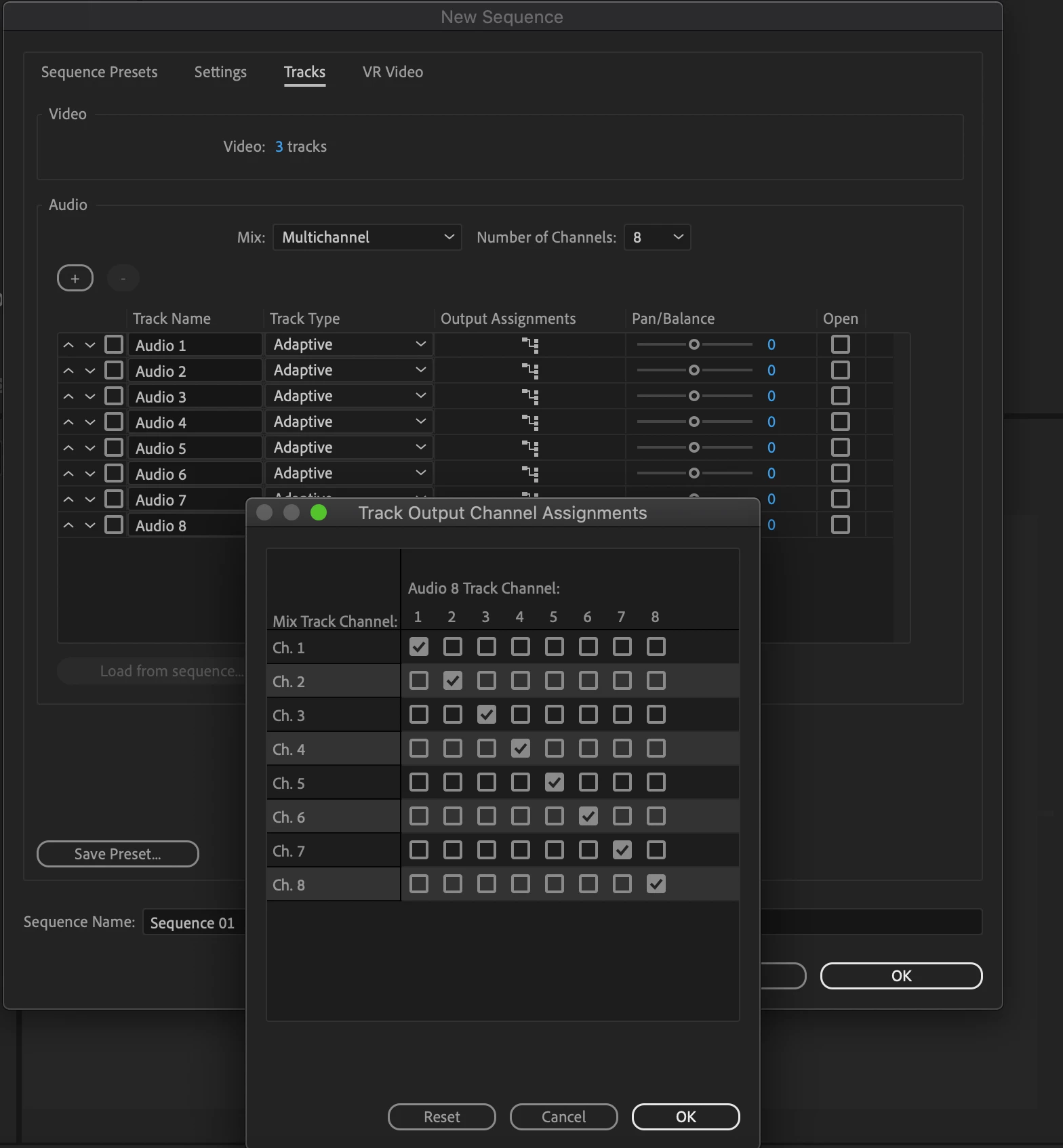1063x1148 pixels.
Task: Move Audio 6 track down with arrow
Action: pyautogui.click(x=90, y=474)
